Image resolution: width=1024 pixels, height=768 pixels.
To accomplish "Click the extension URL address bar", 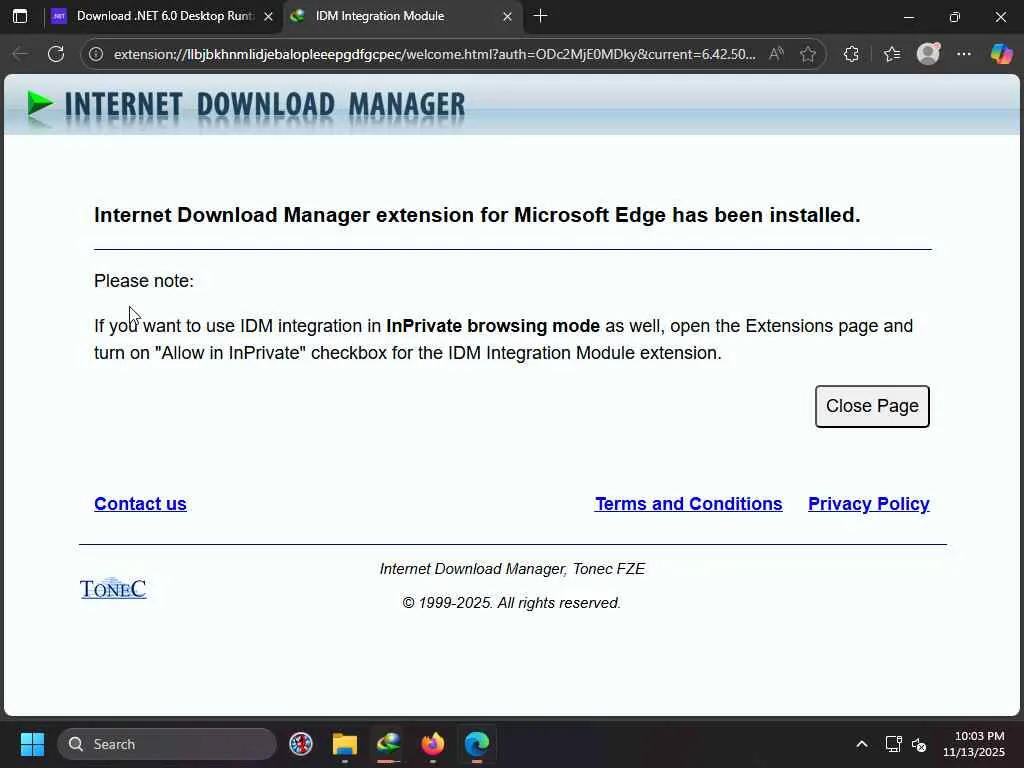I will pyautogui.click(x=434, y=54).
